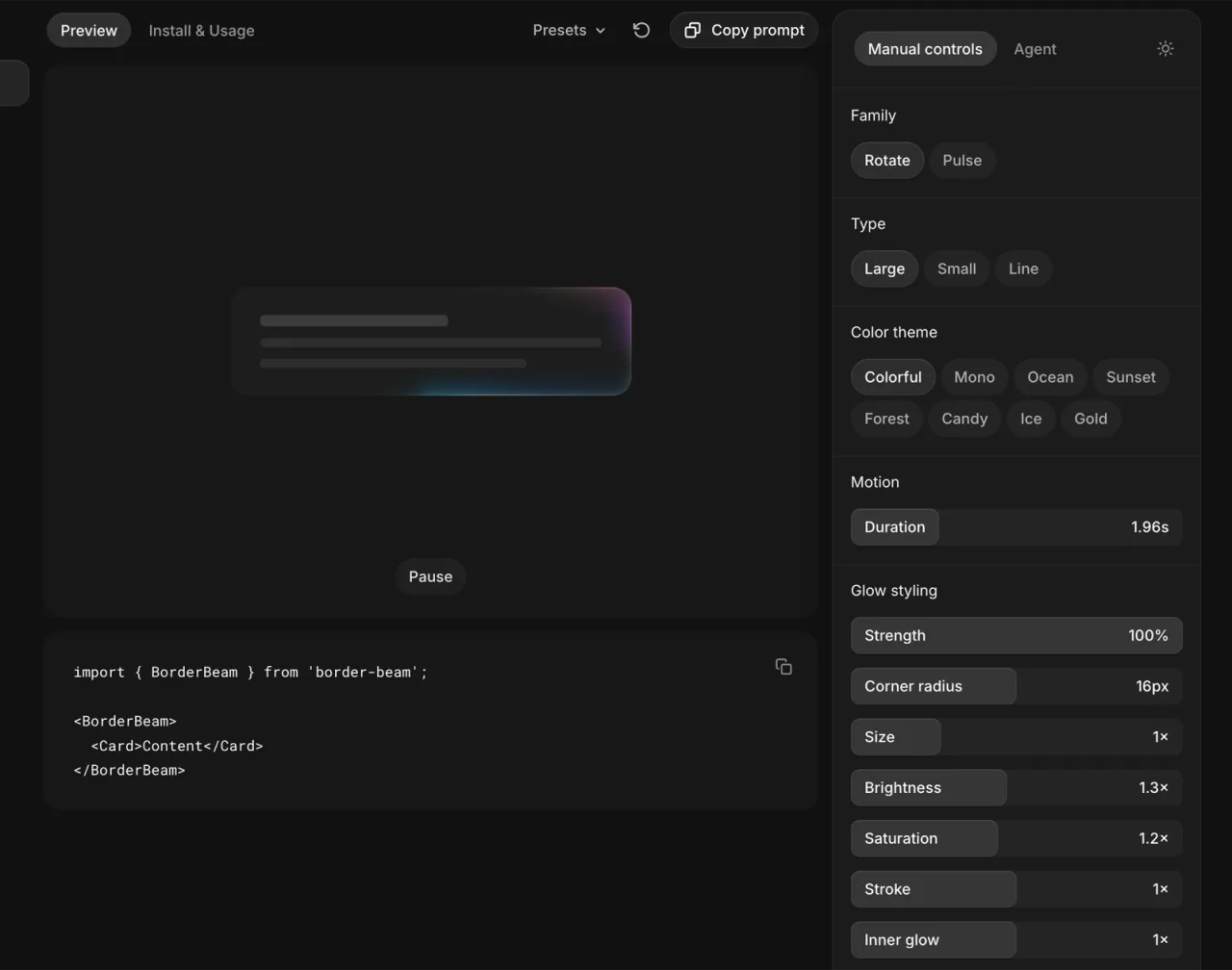This screenshot has height=970, width=1232.
Task: Switch to the Install & Usage tab
Action: (x=201, y=30)
